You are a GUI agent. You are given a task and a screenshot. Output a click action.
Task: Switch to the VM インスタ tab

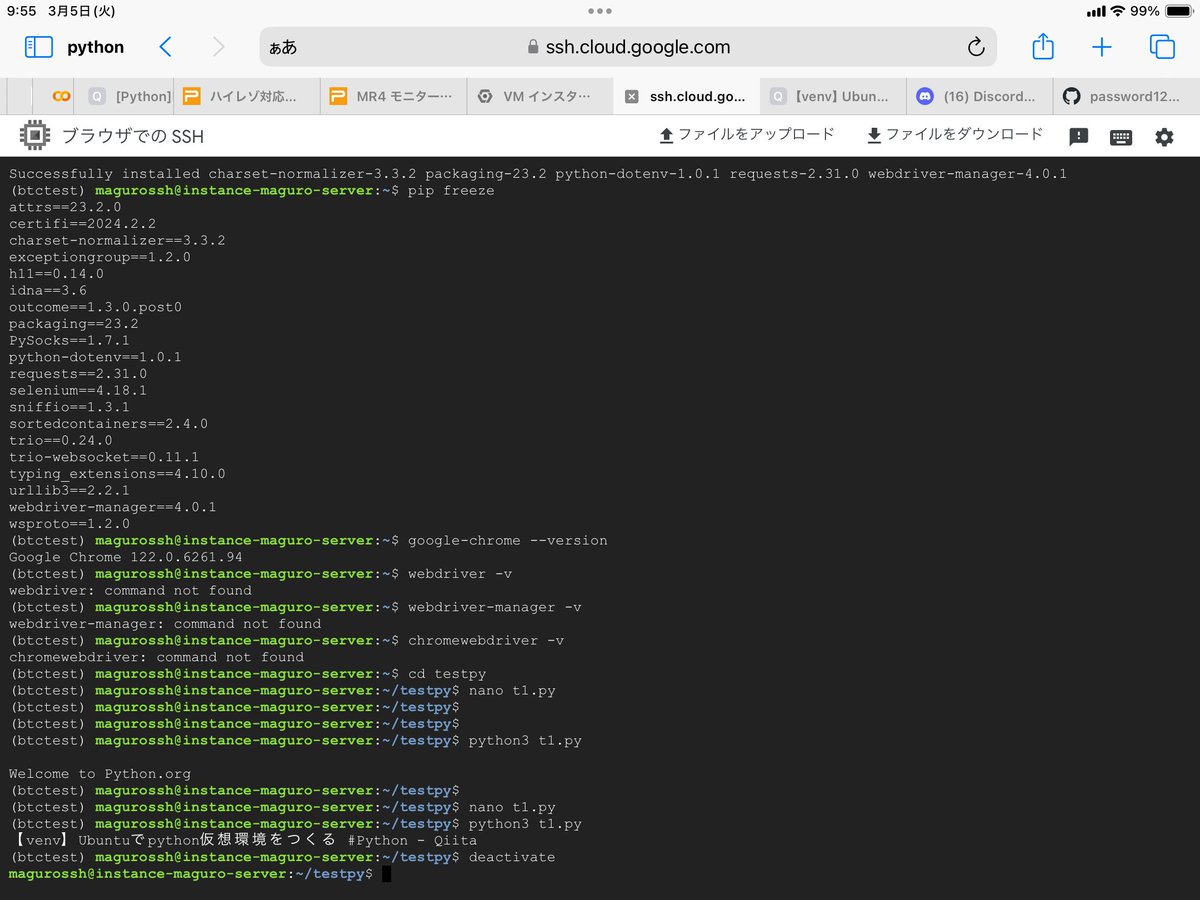click(x=540, y=97)
